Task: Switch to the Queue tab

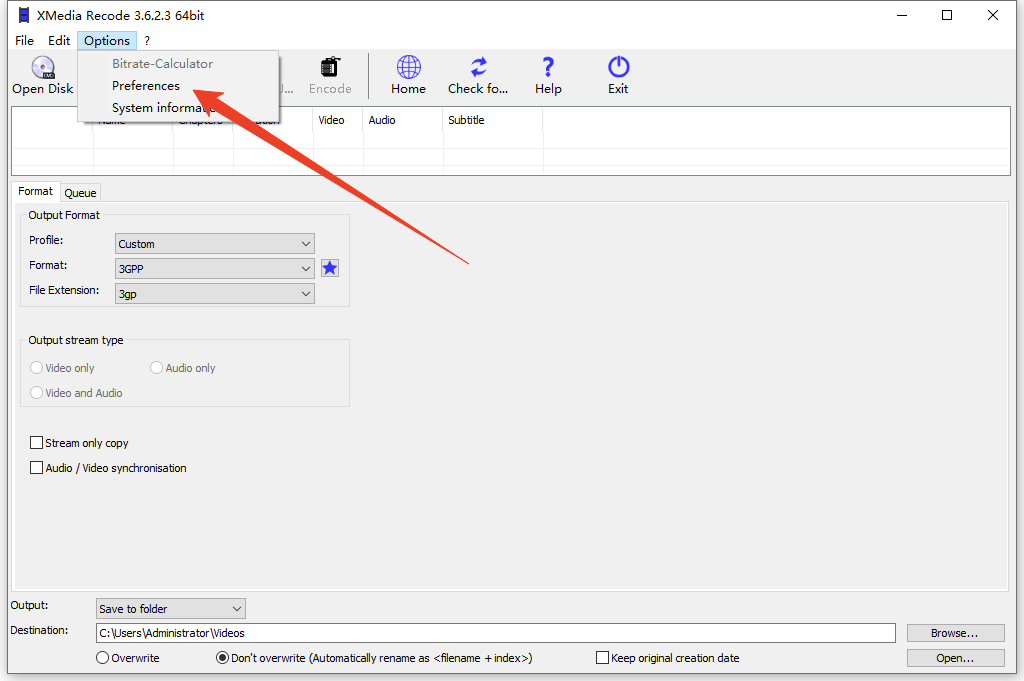Action: pos(80,193)
